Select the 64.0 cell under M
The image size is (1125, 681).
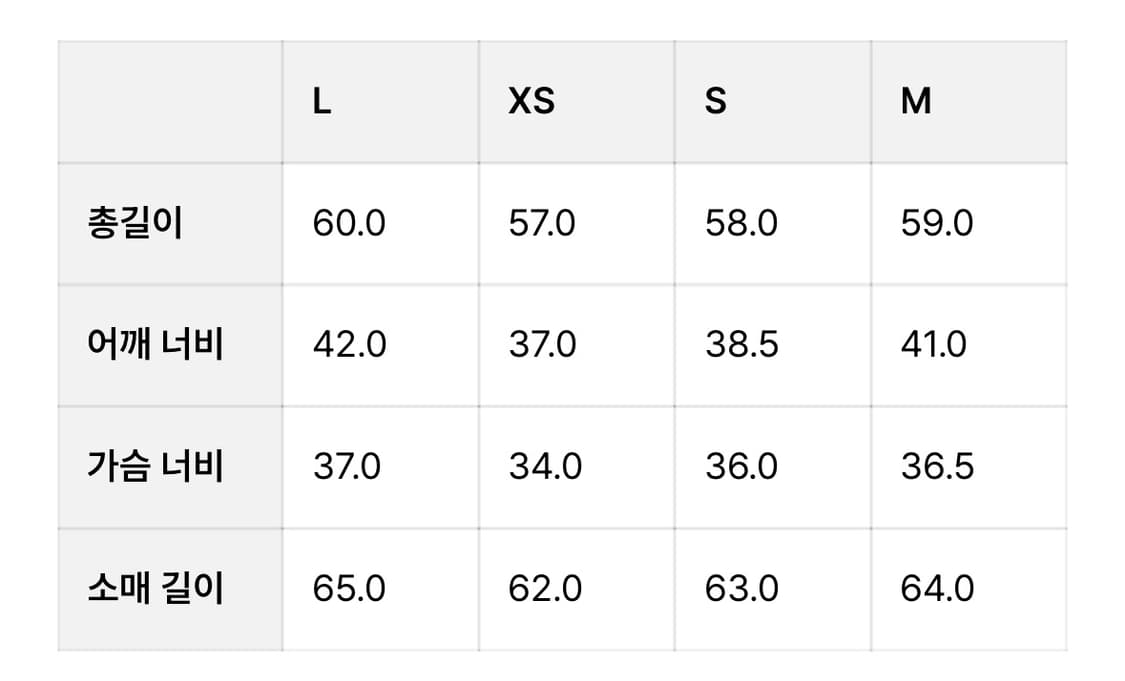tap(937, 588)
